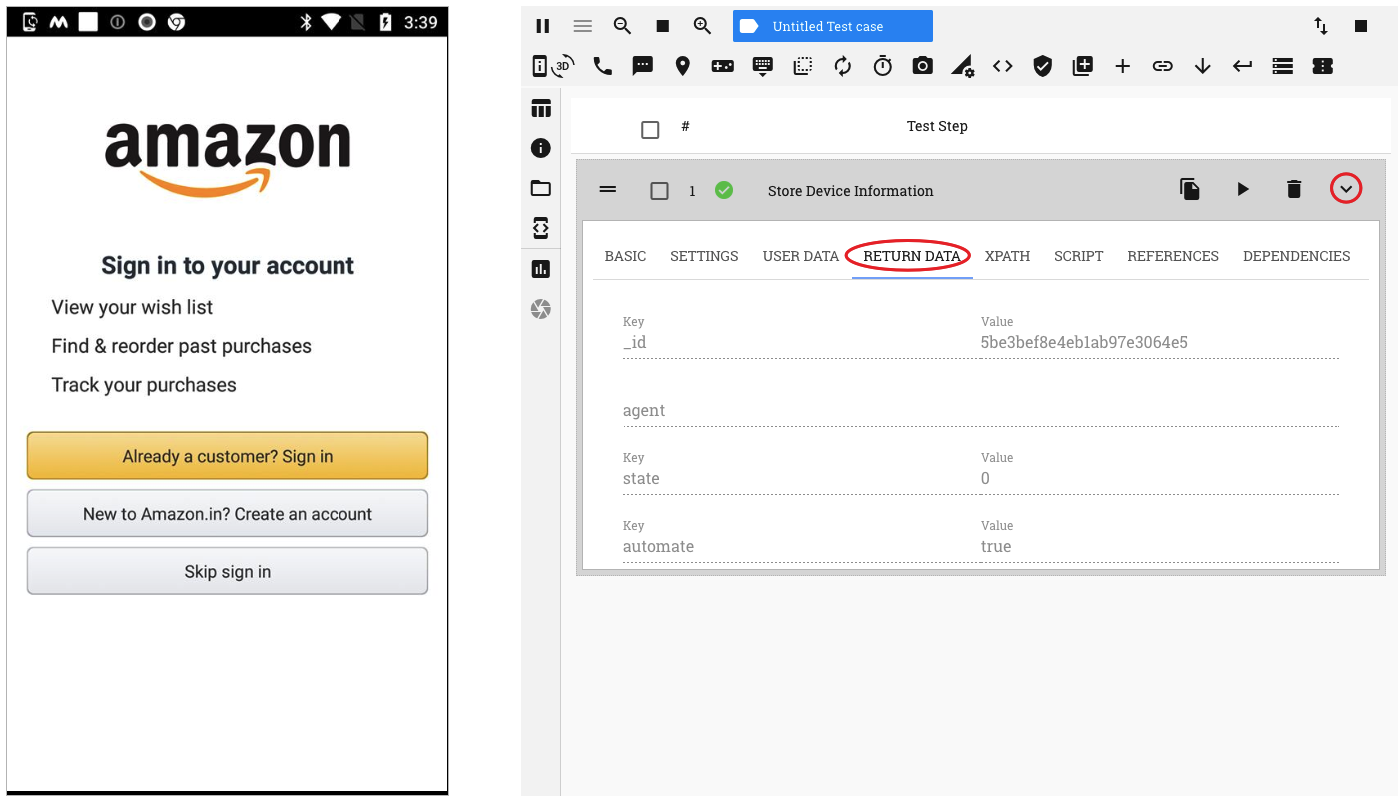Tap Already a customer? Sign in
This screenshot has width=1398, height=802.
point(228,456)
